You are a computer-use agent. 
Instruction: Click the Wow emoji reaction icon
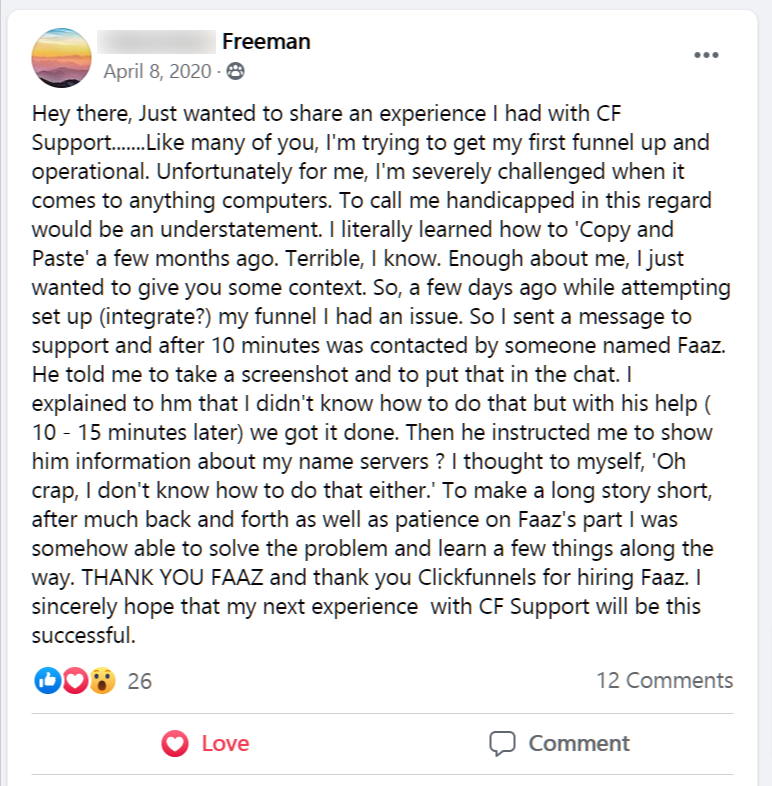(x=101, y=681)
